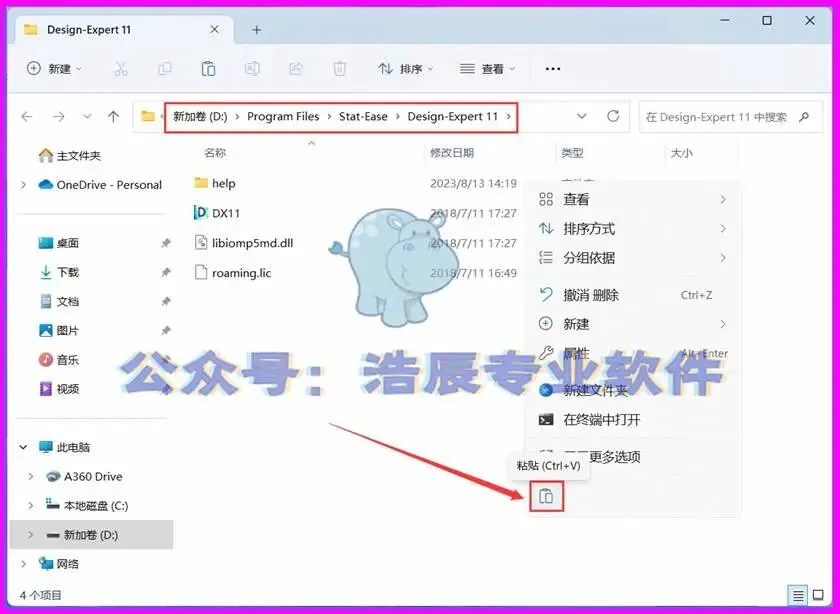Add a new tab with plus button

click(257, 30)
